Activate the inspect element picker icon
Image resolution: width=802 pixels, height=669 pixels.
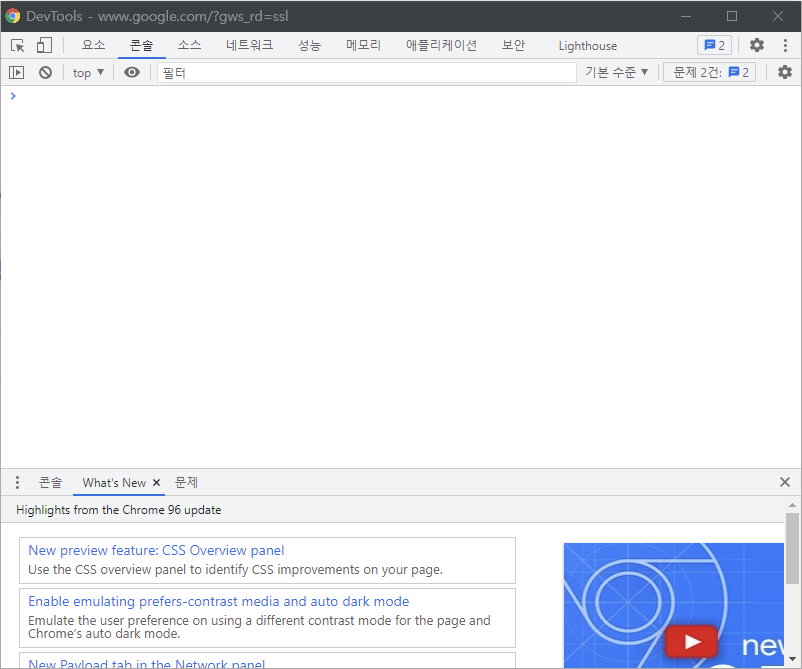click(x=17, y=46)
